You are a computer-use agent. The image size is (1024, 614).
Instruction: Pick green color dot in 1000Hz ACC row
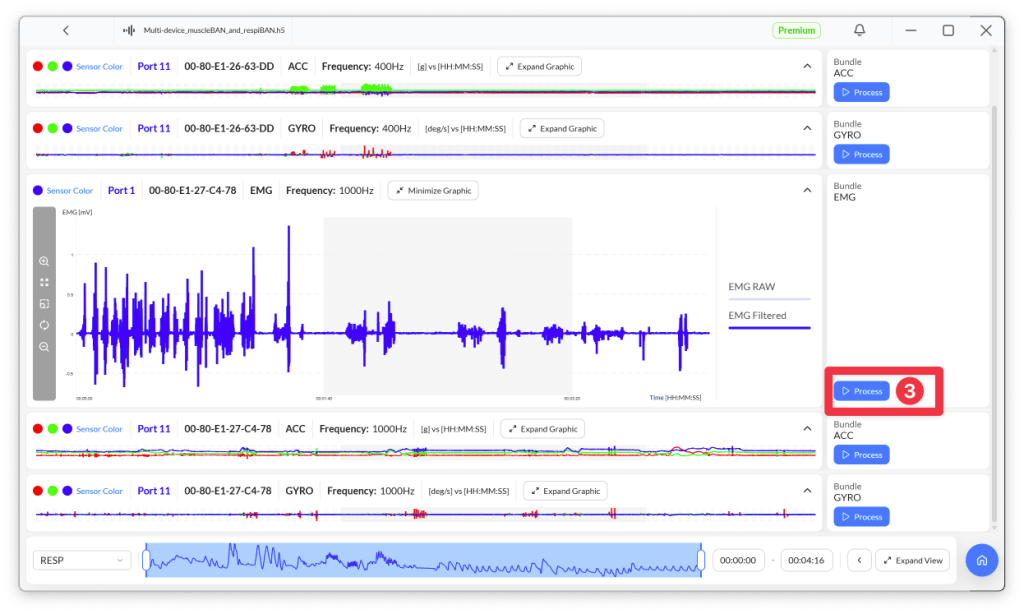(x=52, y=428)
